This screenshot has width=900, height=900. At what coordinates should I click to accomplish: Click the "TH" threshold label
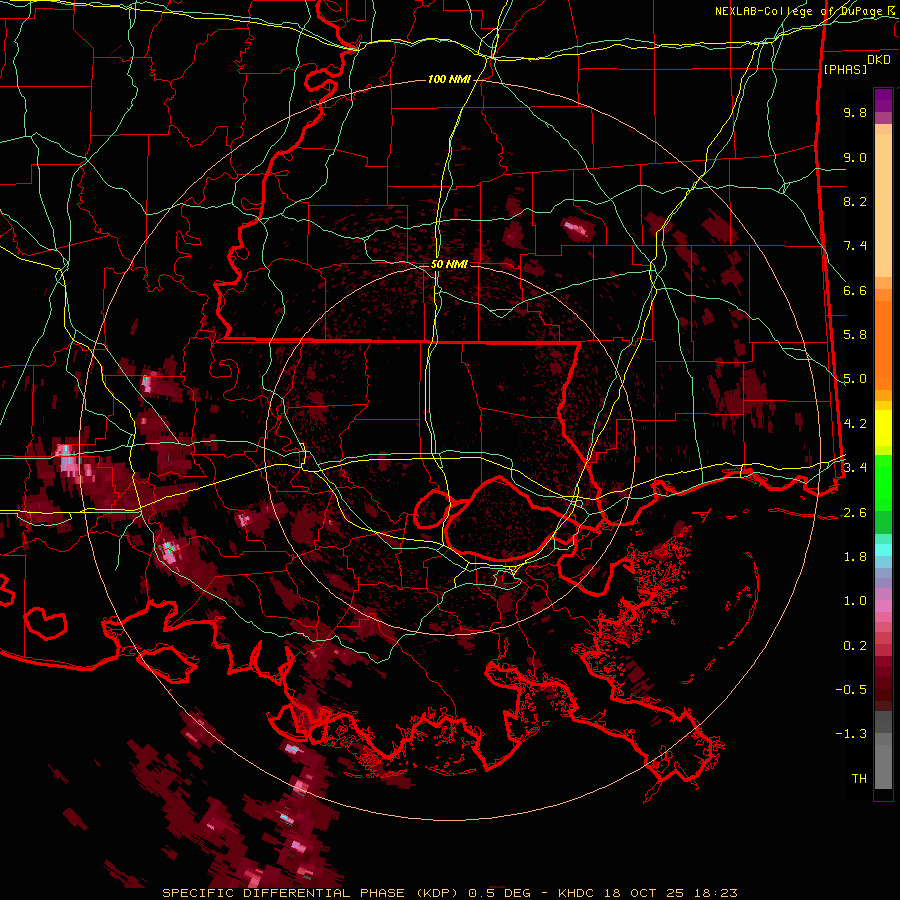click(859, 779)
